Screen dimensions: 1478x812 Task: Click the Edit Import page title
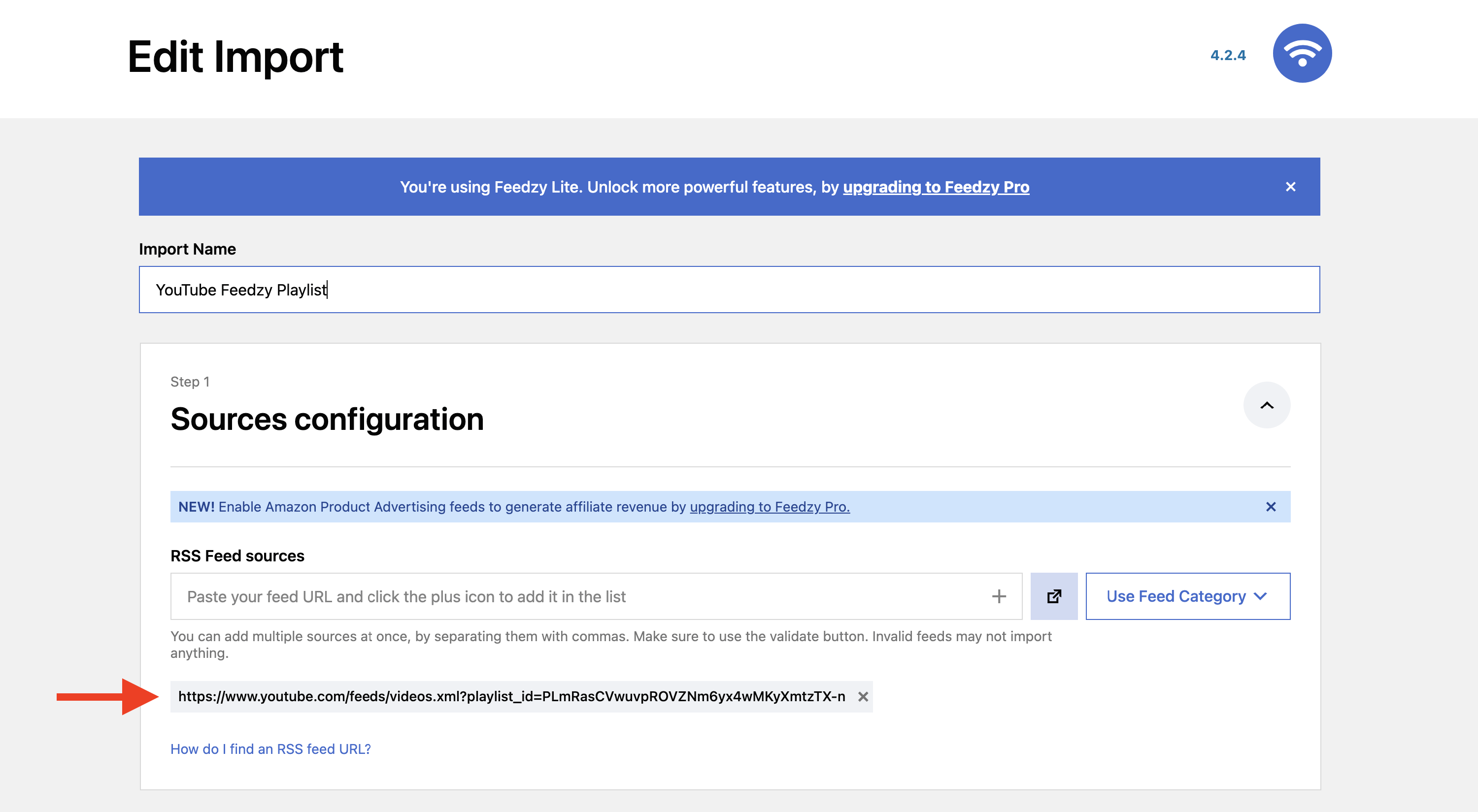235,57
